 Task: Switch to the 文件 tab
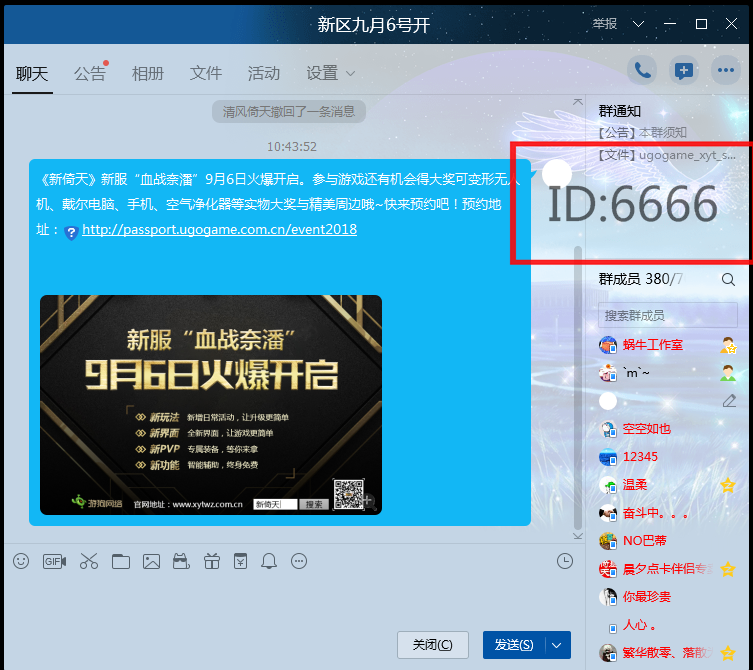point(206,73)
